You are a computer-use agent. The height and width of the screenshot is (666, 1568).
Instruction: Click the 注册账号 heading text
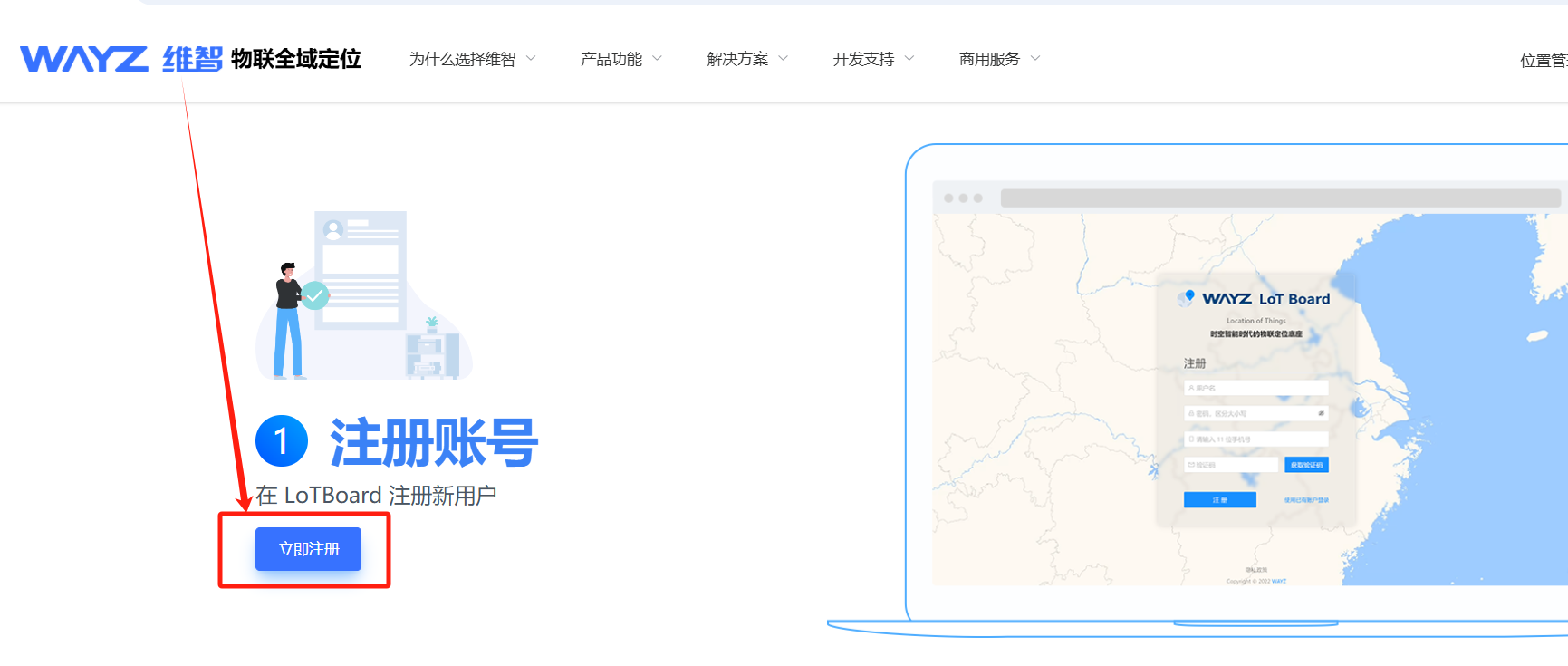[x=434, y=442]
